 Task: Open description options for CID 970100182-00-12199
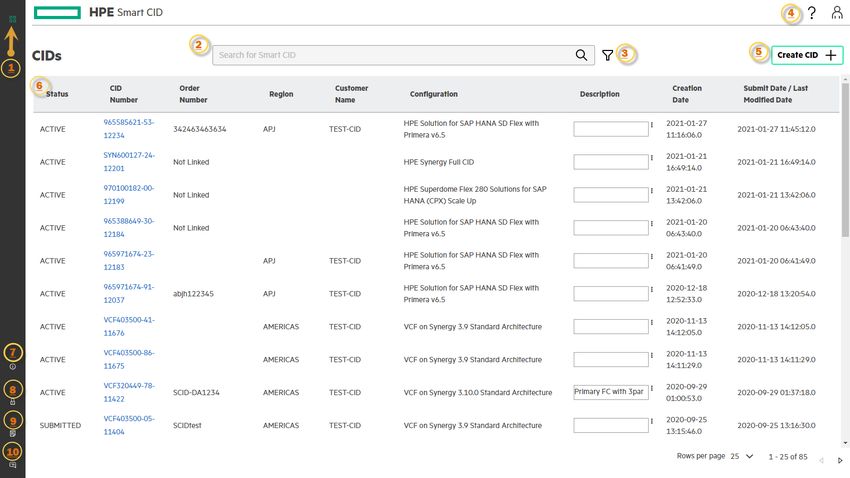pyautogui.click(x=652, y=191)
